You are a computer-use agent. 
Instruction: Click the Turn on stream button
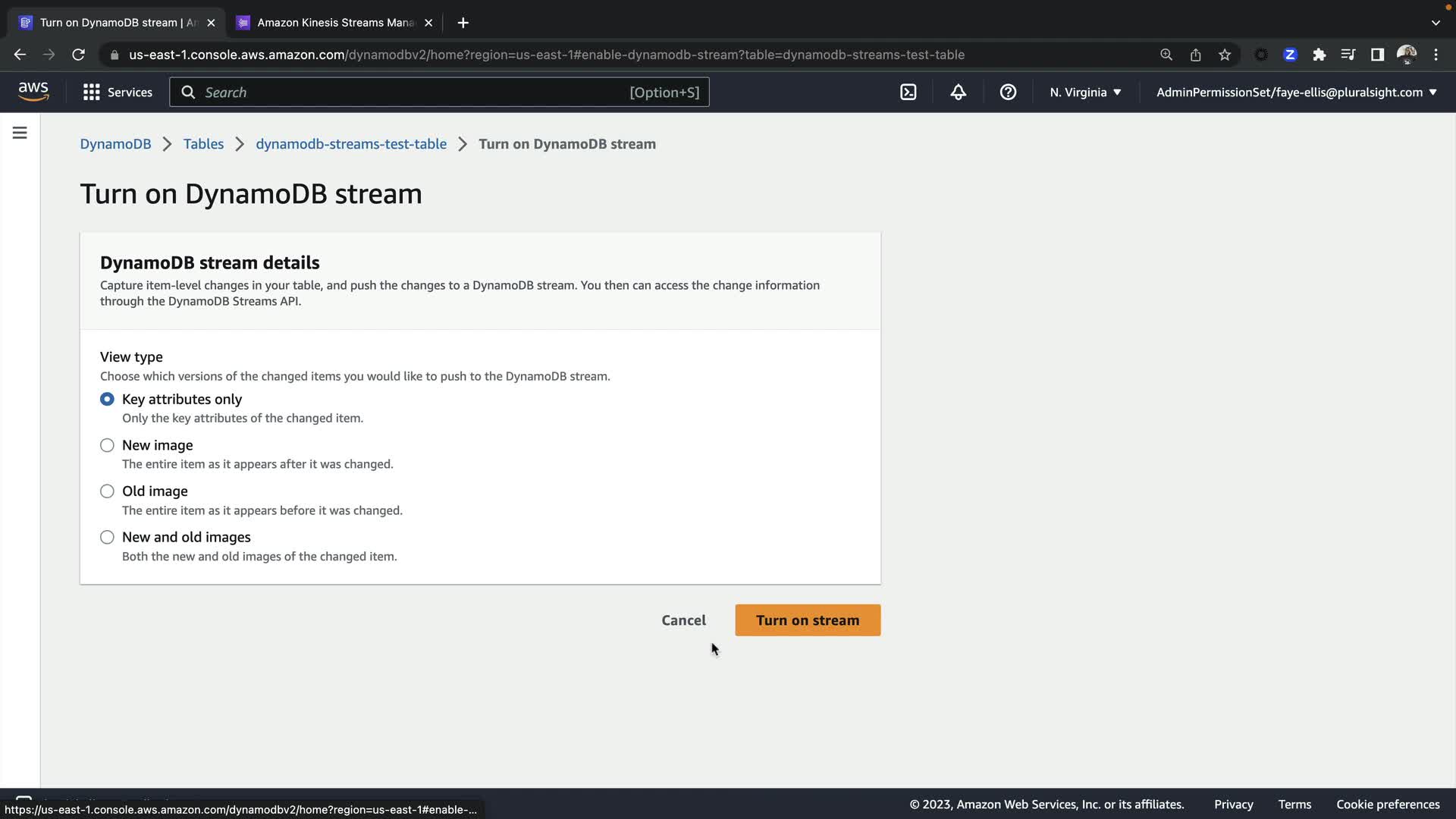point(808,620)
